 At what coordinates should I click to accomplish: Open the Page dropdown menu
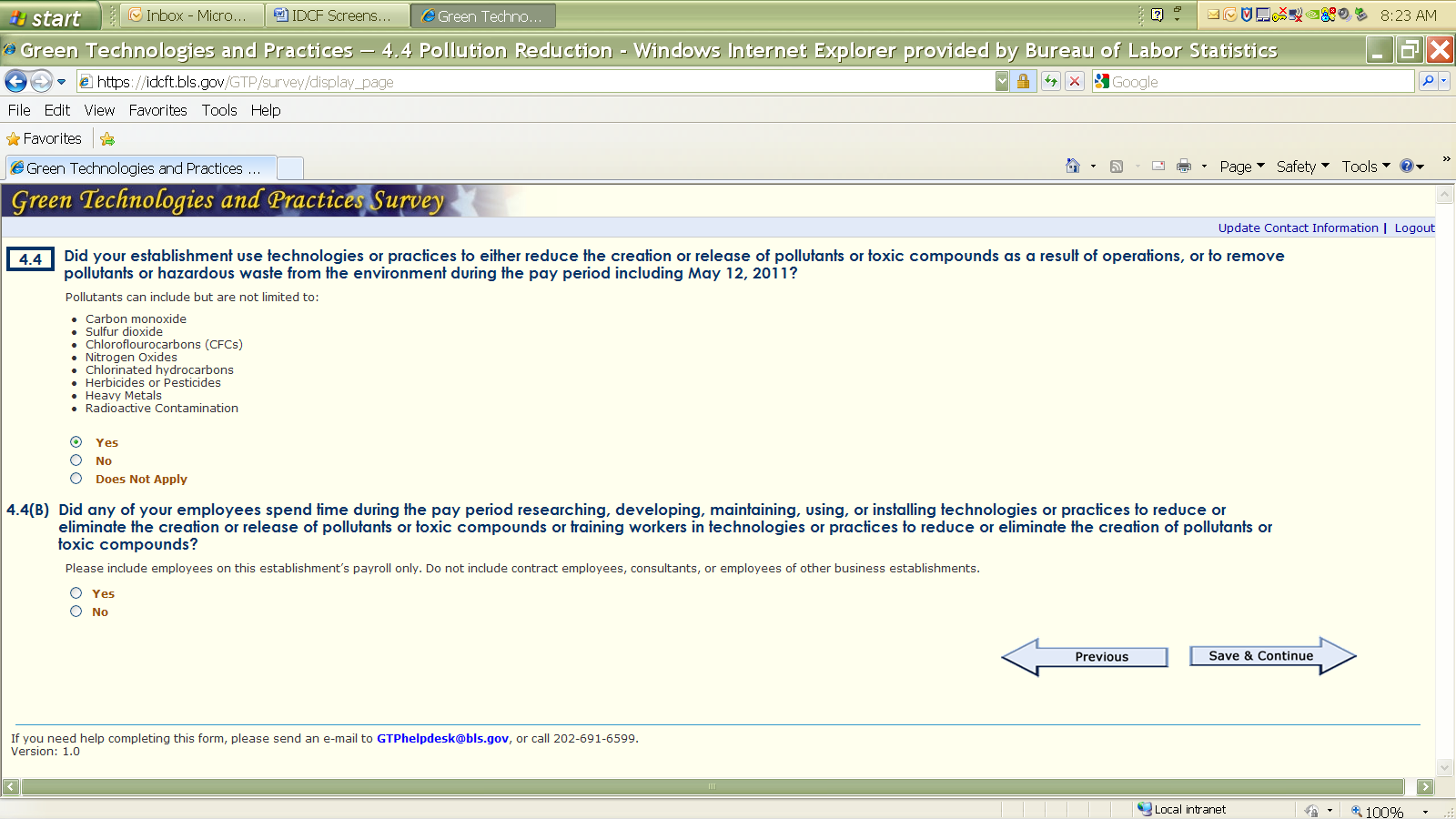tap(1241, 167)
